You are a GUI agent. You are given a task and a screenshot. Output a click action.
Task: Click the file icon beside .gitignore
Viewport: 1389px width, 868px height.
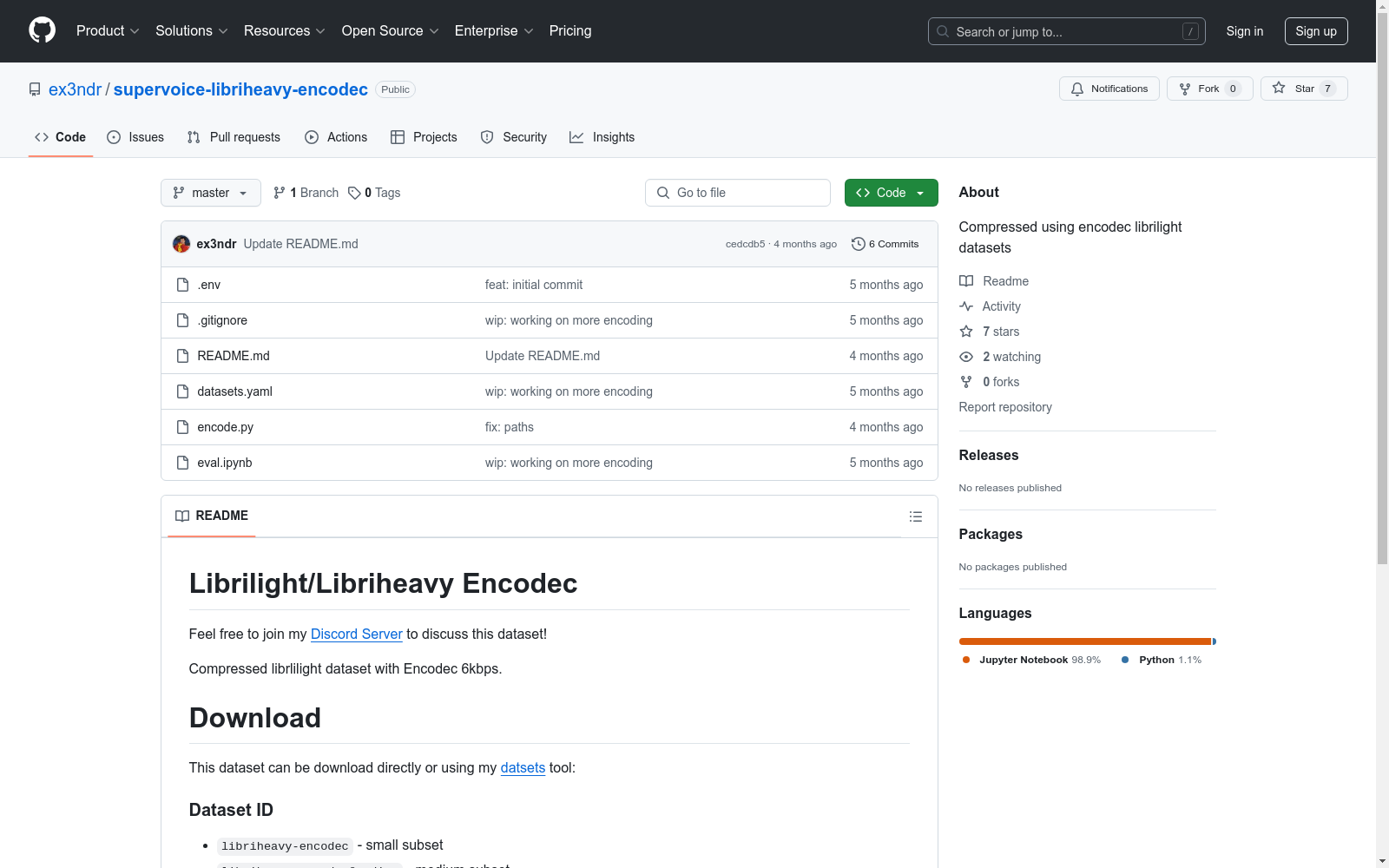[x=182, y=320]
